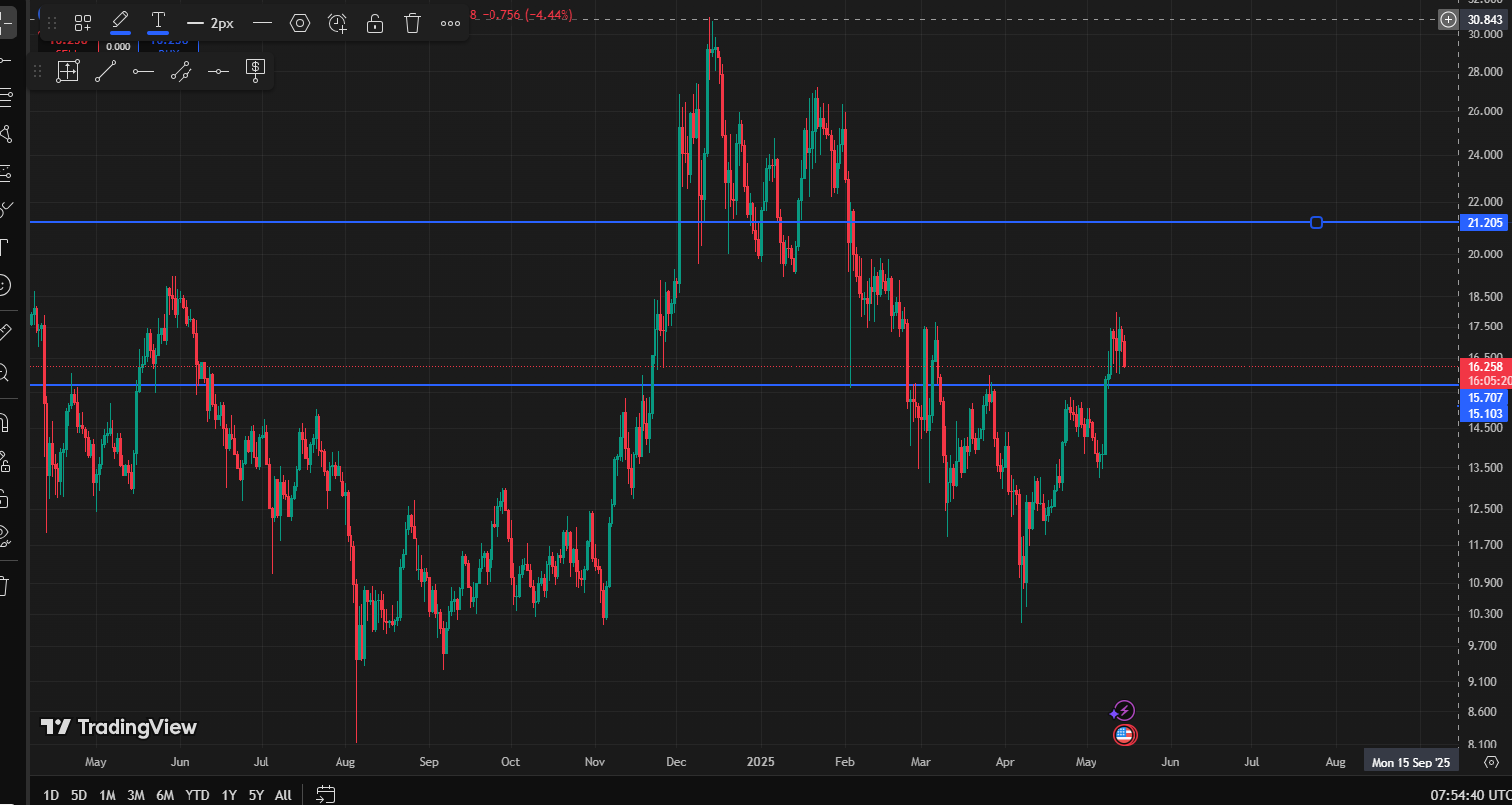Click the 15.103 blue price label

tap(1484, 414)
